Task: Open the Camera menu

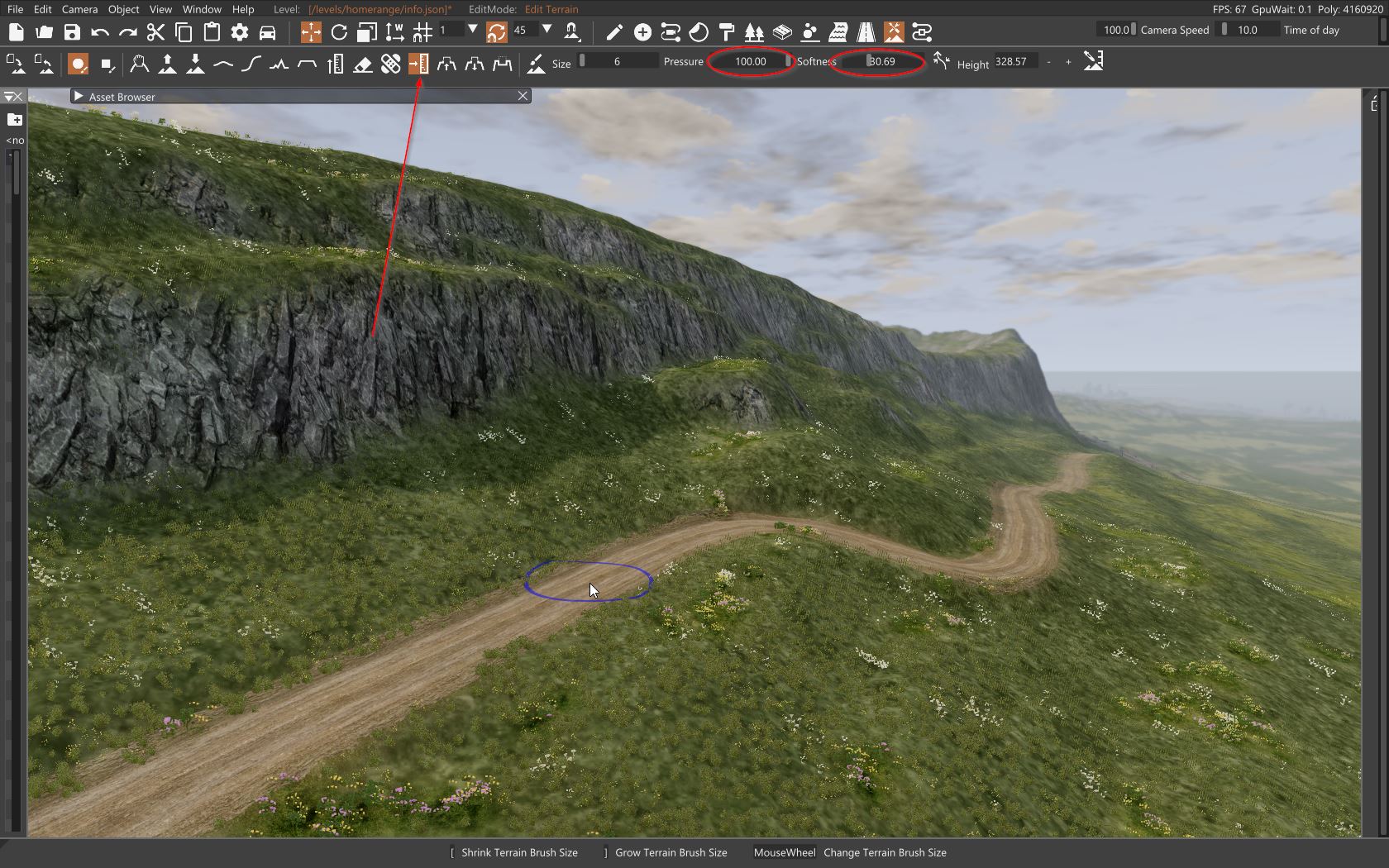Action: pyautogui.click(x=79, y=9)
